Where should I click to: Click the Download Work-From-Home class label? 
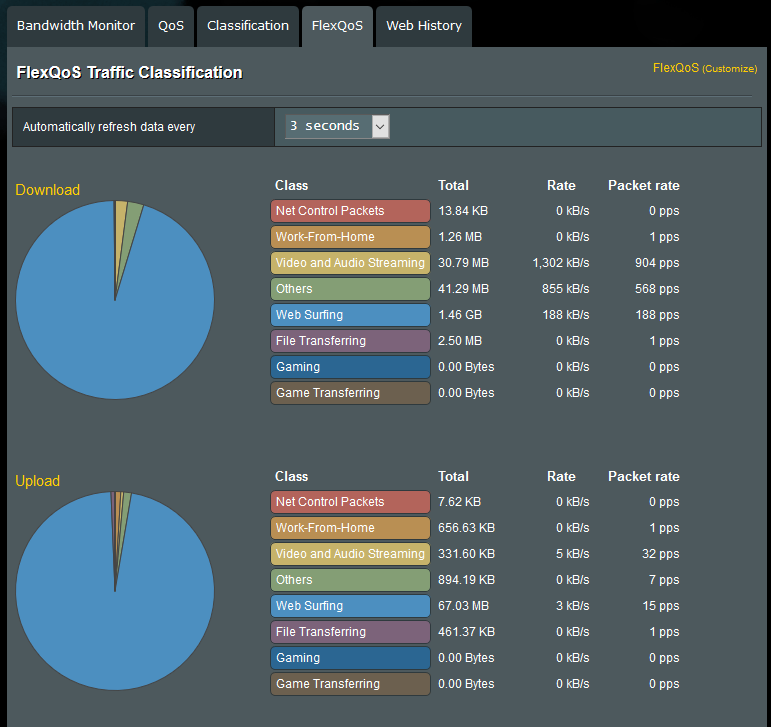(350, 237)
